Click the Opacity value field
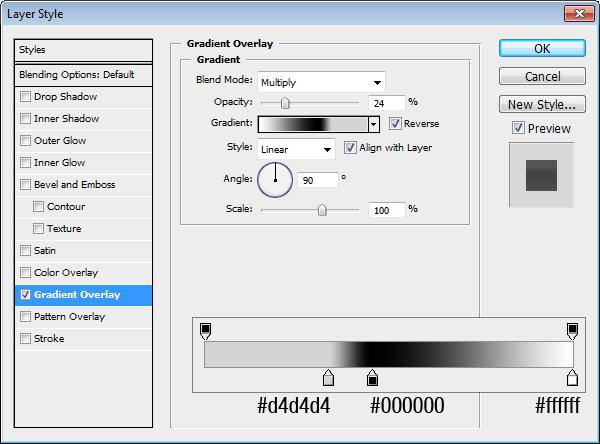 [386, 103]
